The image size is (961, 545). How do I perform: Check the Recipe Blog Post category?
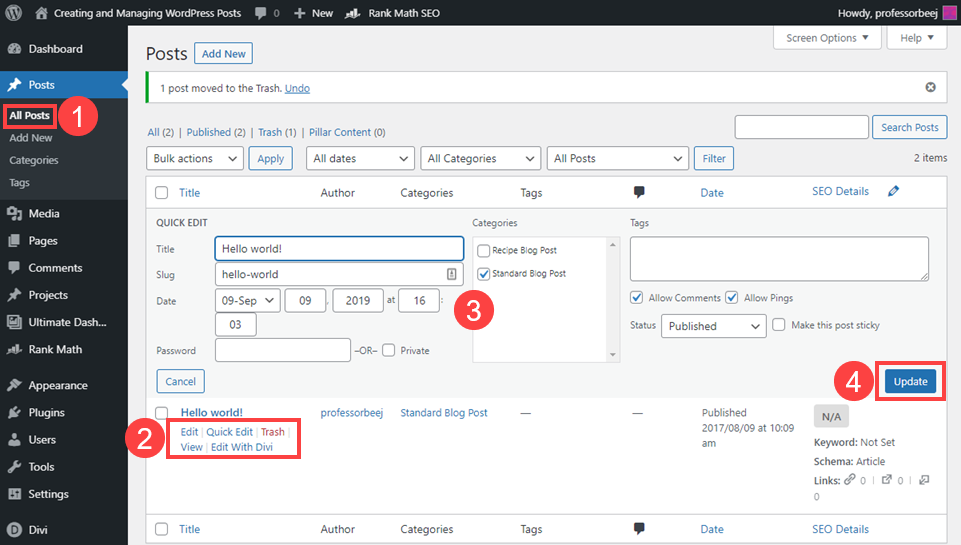point(484,251)
